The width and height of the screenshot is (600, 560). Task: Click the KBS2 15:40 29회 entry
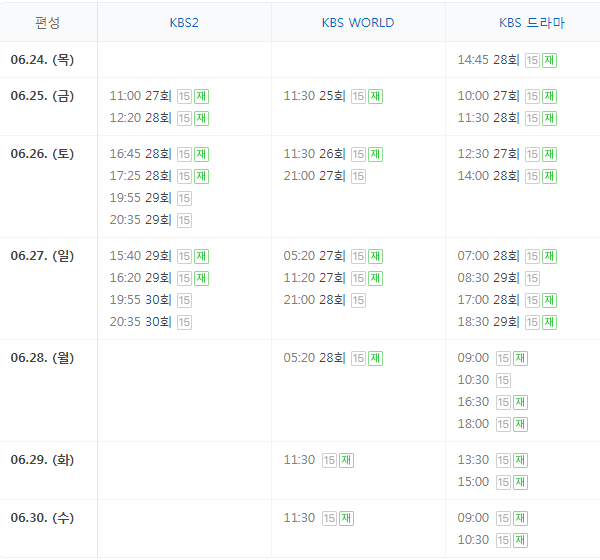coord(140,256)
